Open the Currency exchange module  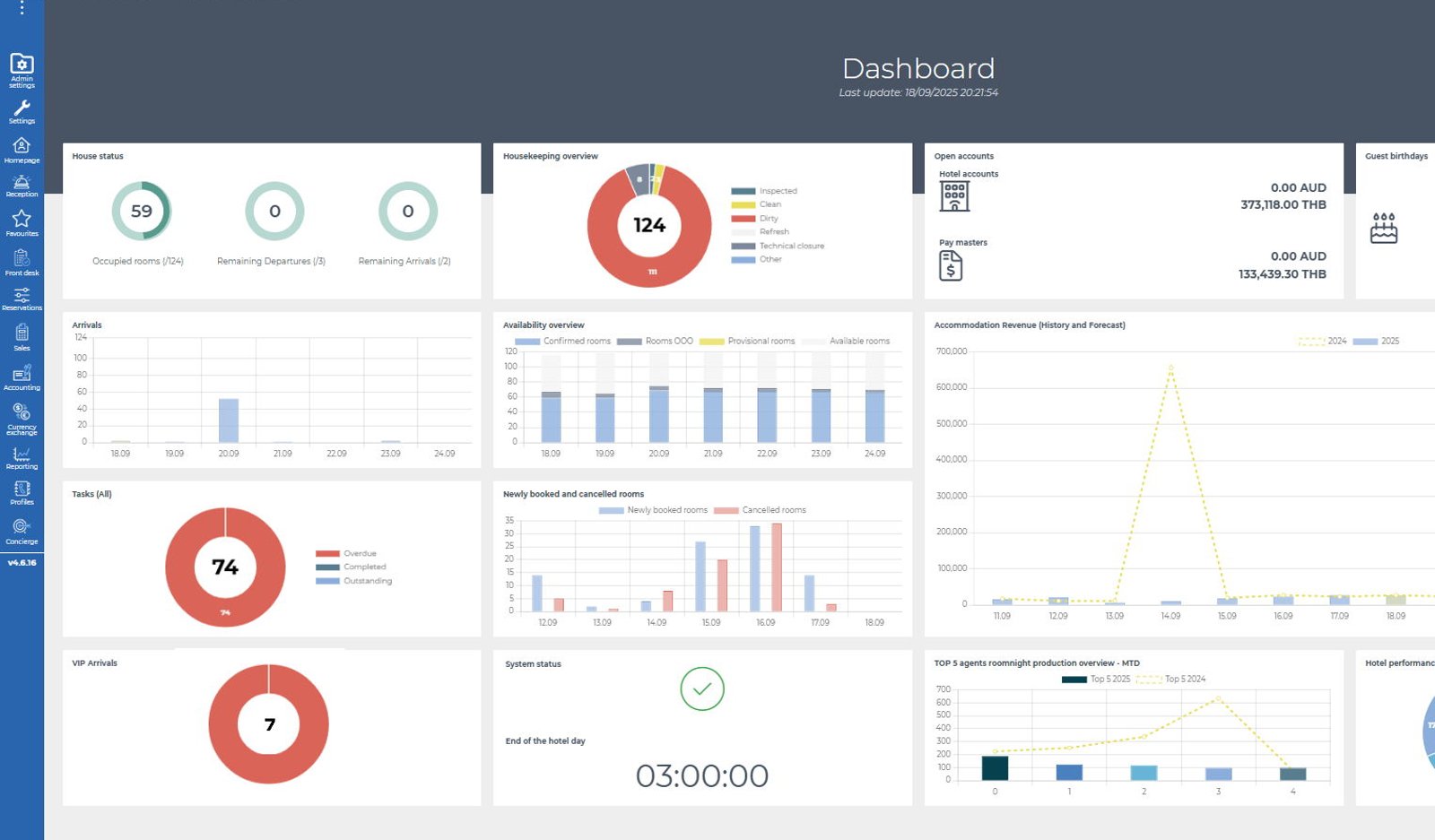tap(22, 419)
